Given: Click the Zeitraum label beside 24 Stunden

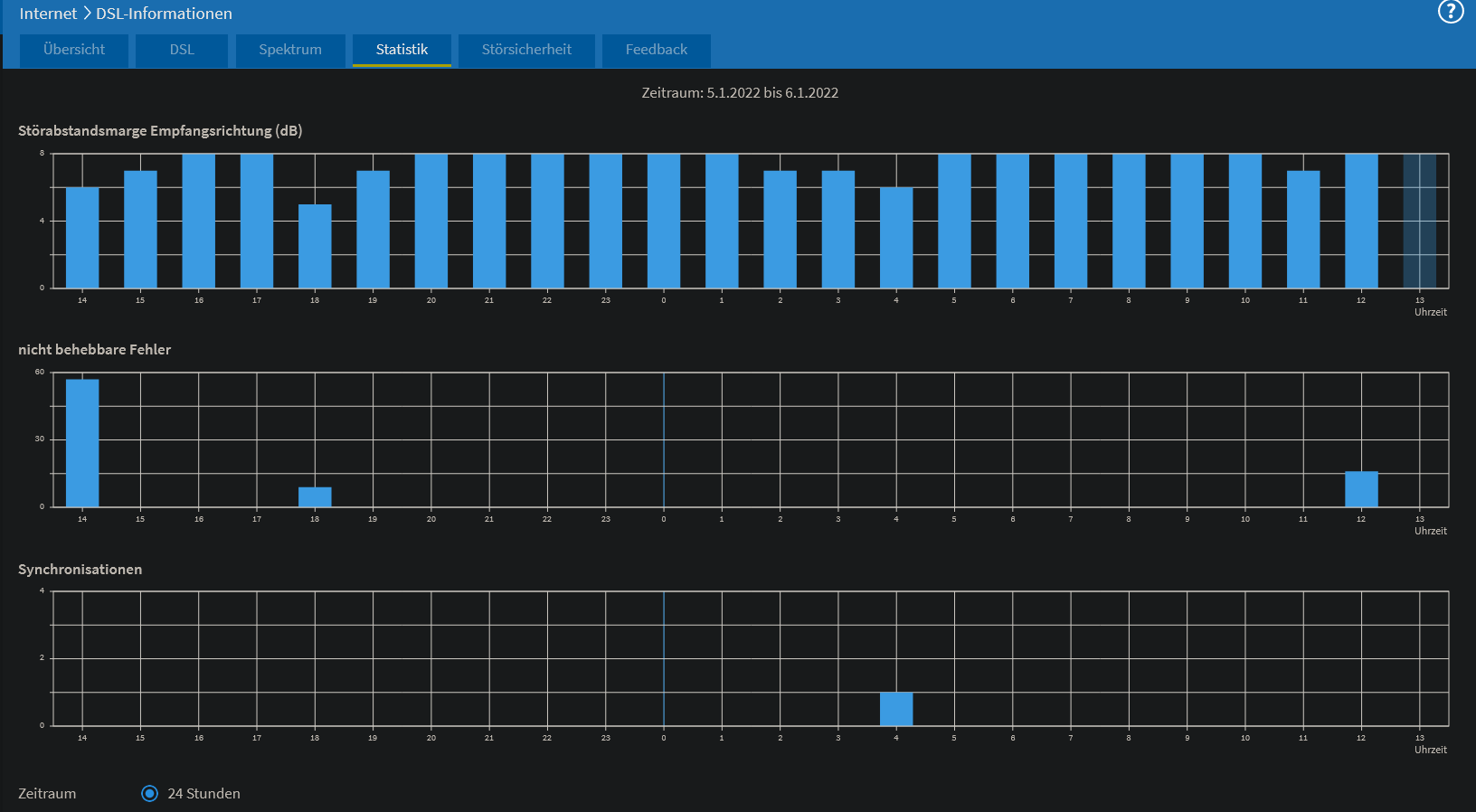Looking at the screenshot, I should pos(47,793).
